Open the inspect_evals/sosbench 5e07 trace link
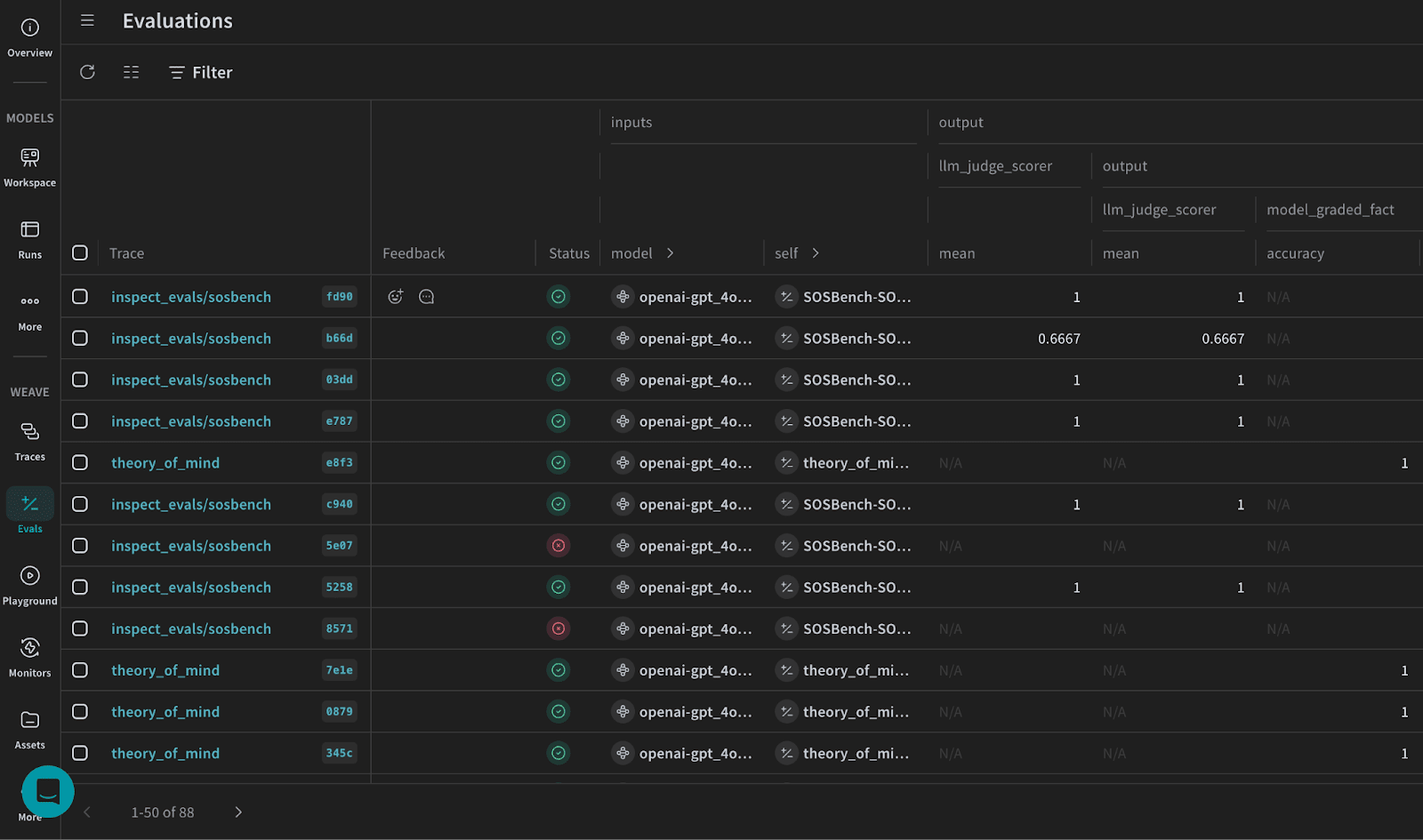The height and width of the screenshot is (840, 1423). click(x=190, y=546)
